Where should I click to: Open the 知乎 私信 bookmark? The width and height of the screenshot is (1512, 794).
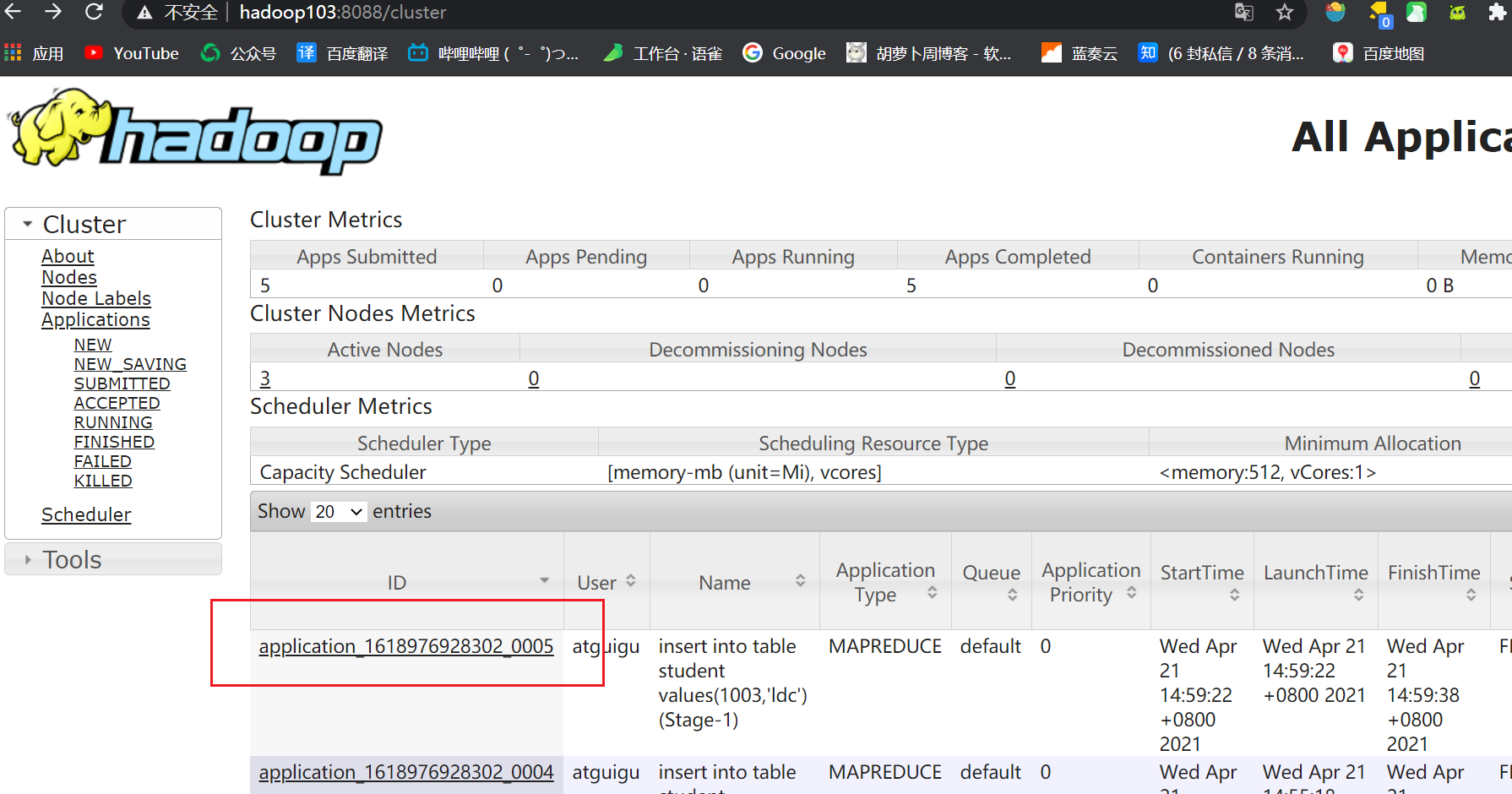pyautogui.click(x=1221, y=53)
